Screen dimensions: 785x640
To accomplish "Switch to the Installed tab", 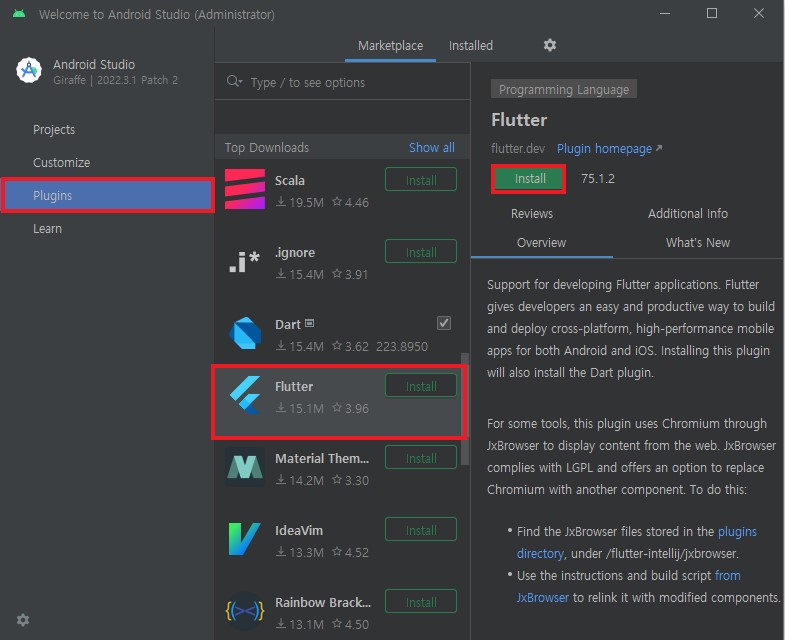I will [x=471, y=46].
